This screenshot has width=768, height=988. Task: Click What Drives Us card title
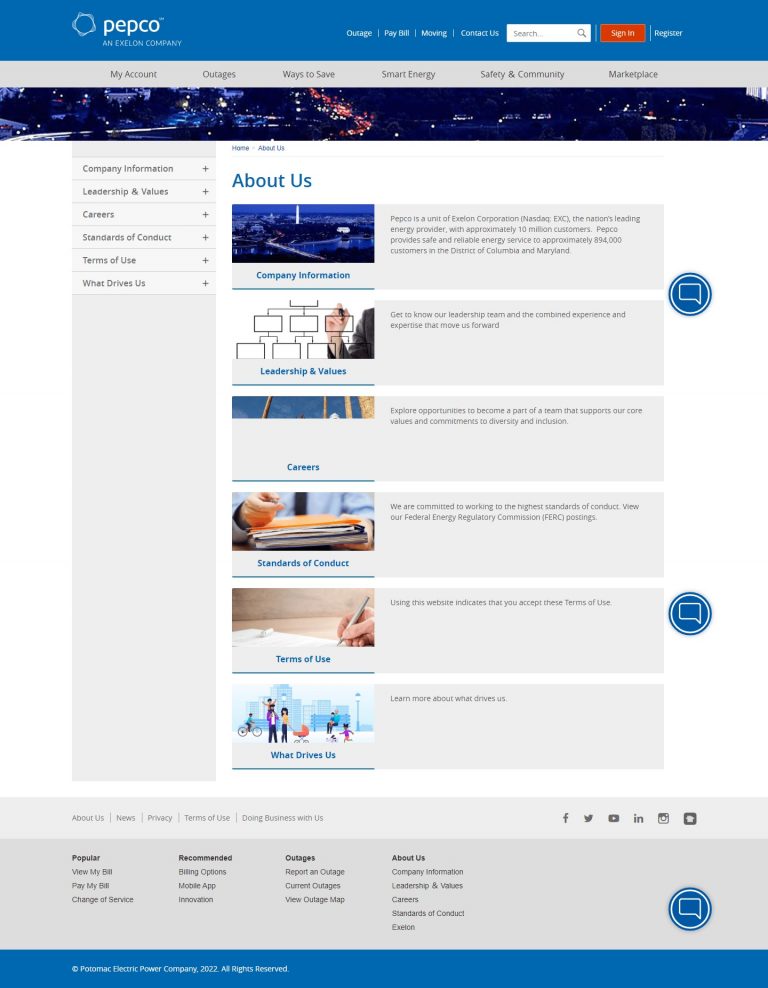[303, 755]
